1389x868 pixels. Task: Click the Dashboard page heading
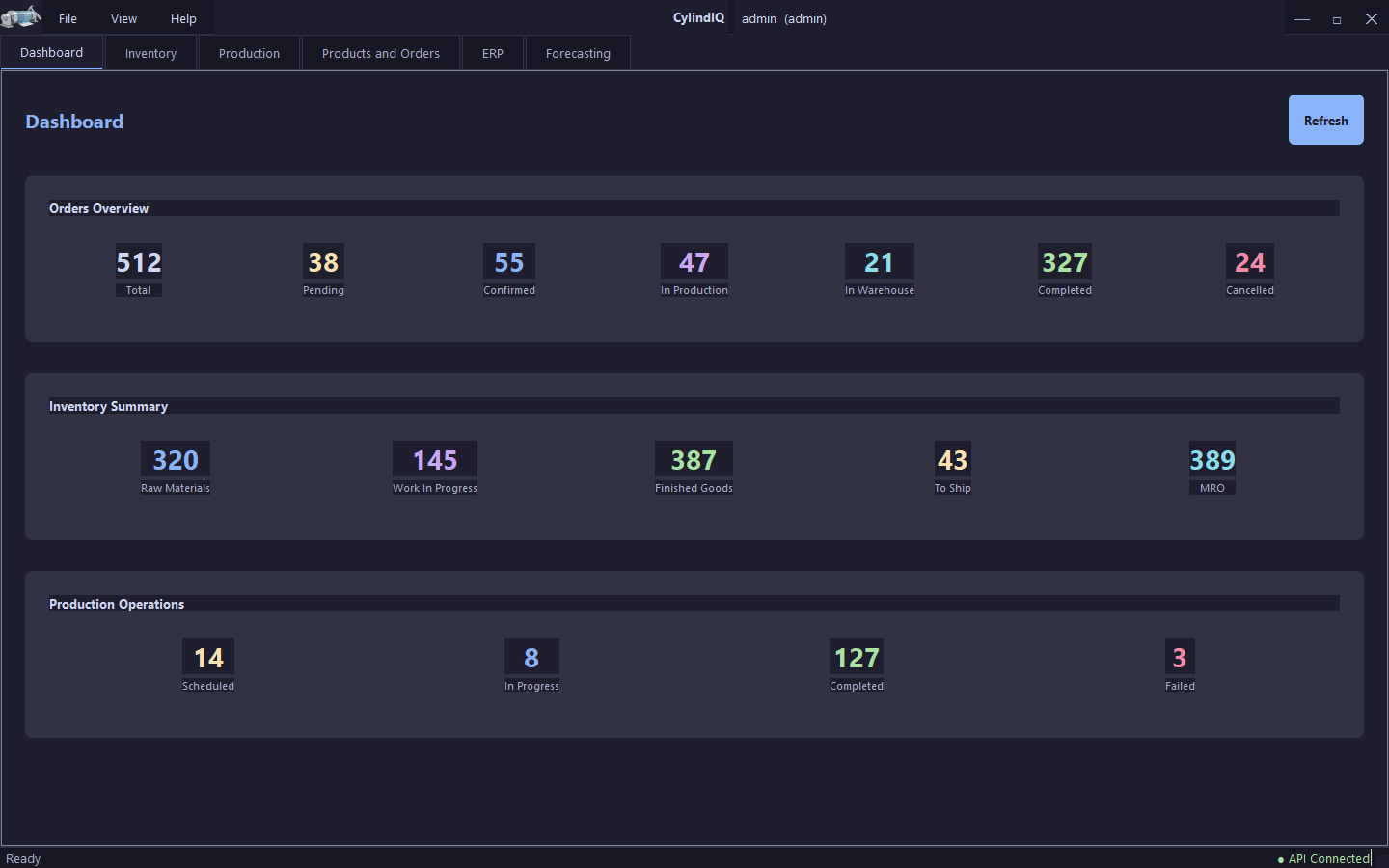(x=74, y=122)
